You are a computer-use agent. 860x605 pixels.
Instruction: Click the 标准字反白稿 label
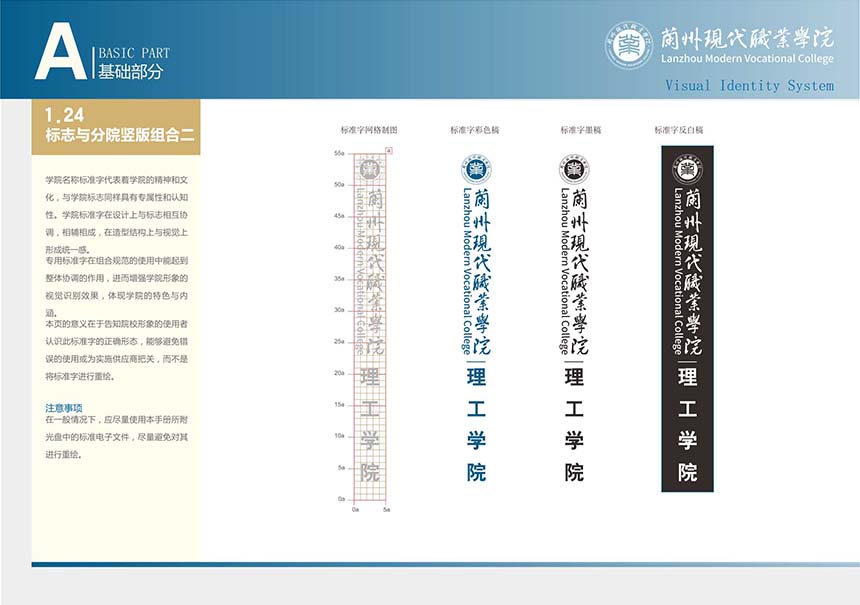click(x=679, y=130)
